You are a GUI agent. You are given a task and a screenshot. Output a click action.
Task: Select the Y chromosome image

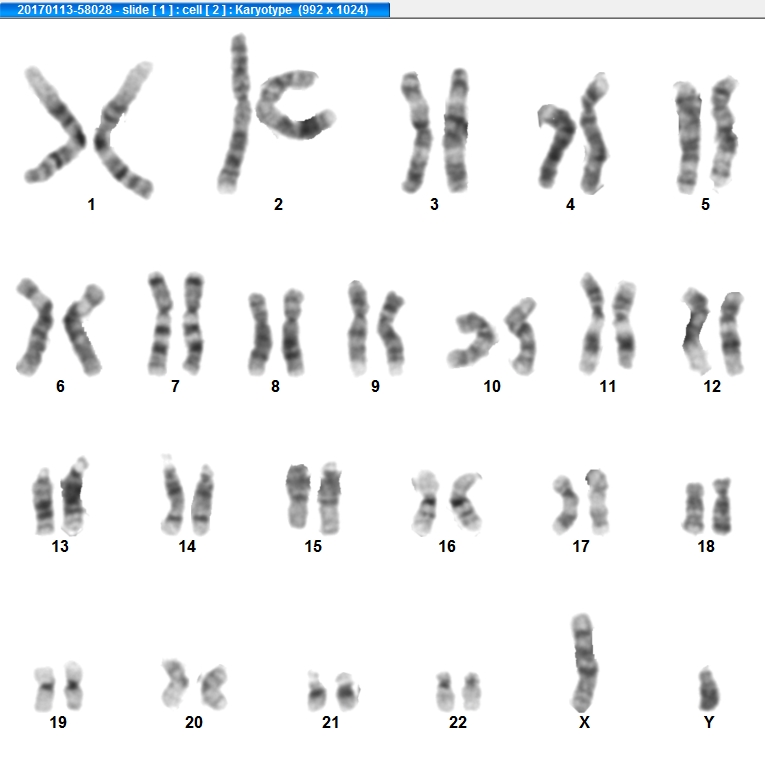(709, 688)
